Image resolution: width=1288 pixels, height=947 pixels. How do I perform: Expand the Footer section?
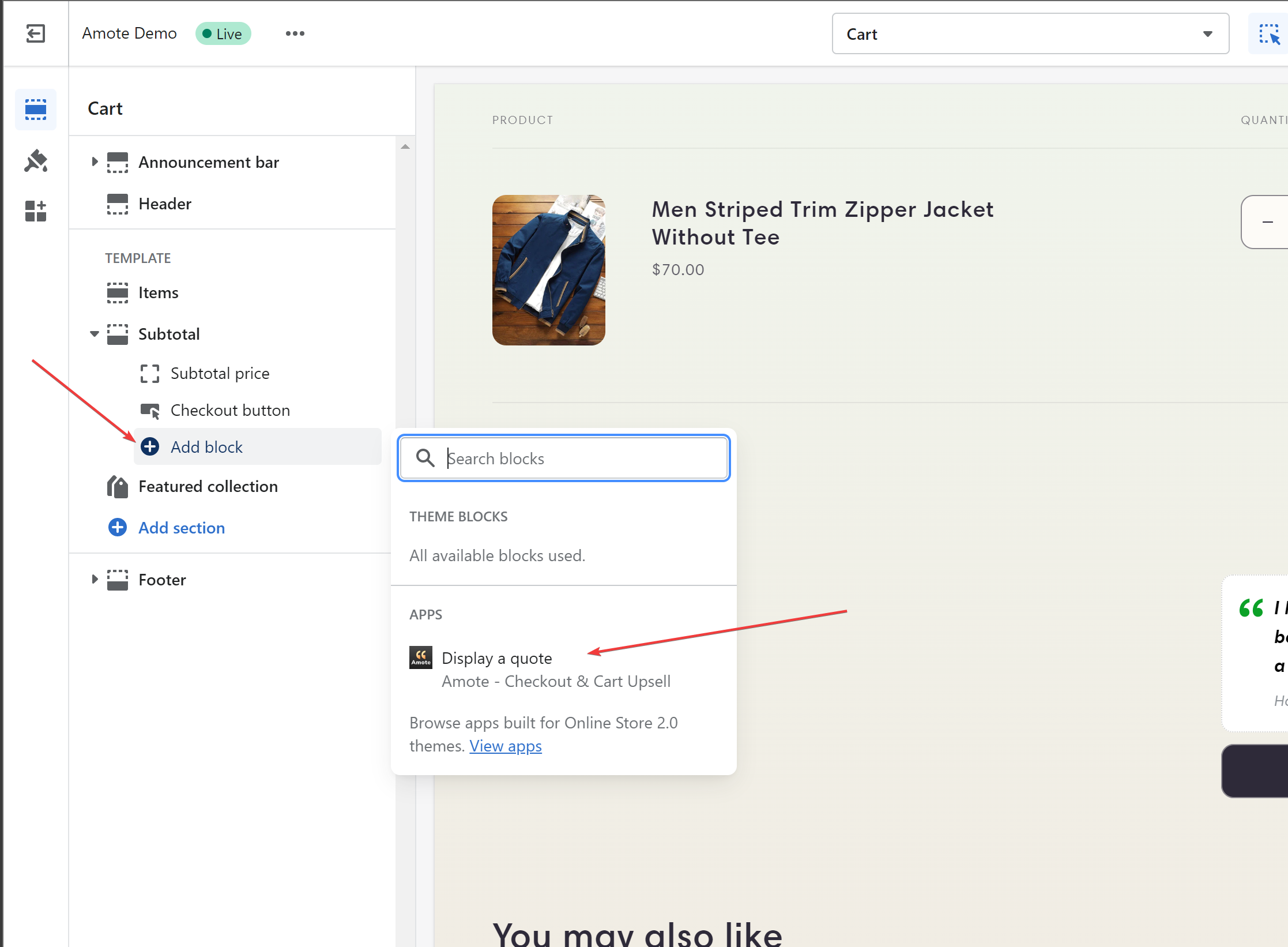pos(95,579)
